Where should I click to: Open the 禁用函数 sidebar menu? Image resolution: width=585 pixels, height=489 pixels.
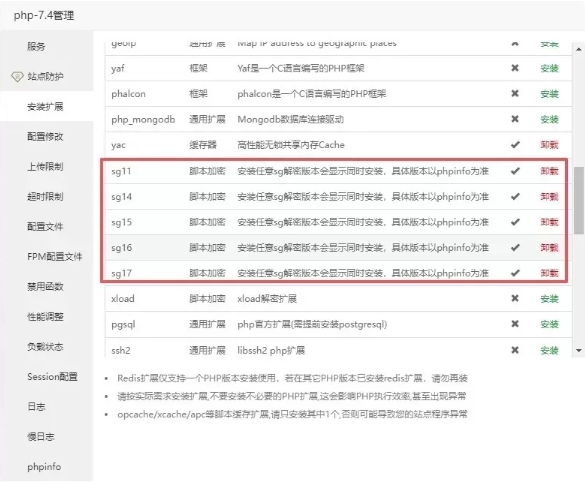45,286
